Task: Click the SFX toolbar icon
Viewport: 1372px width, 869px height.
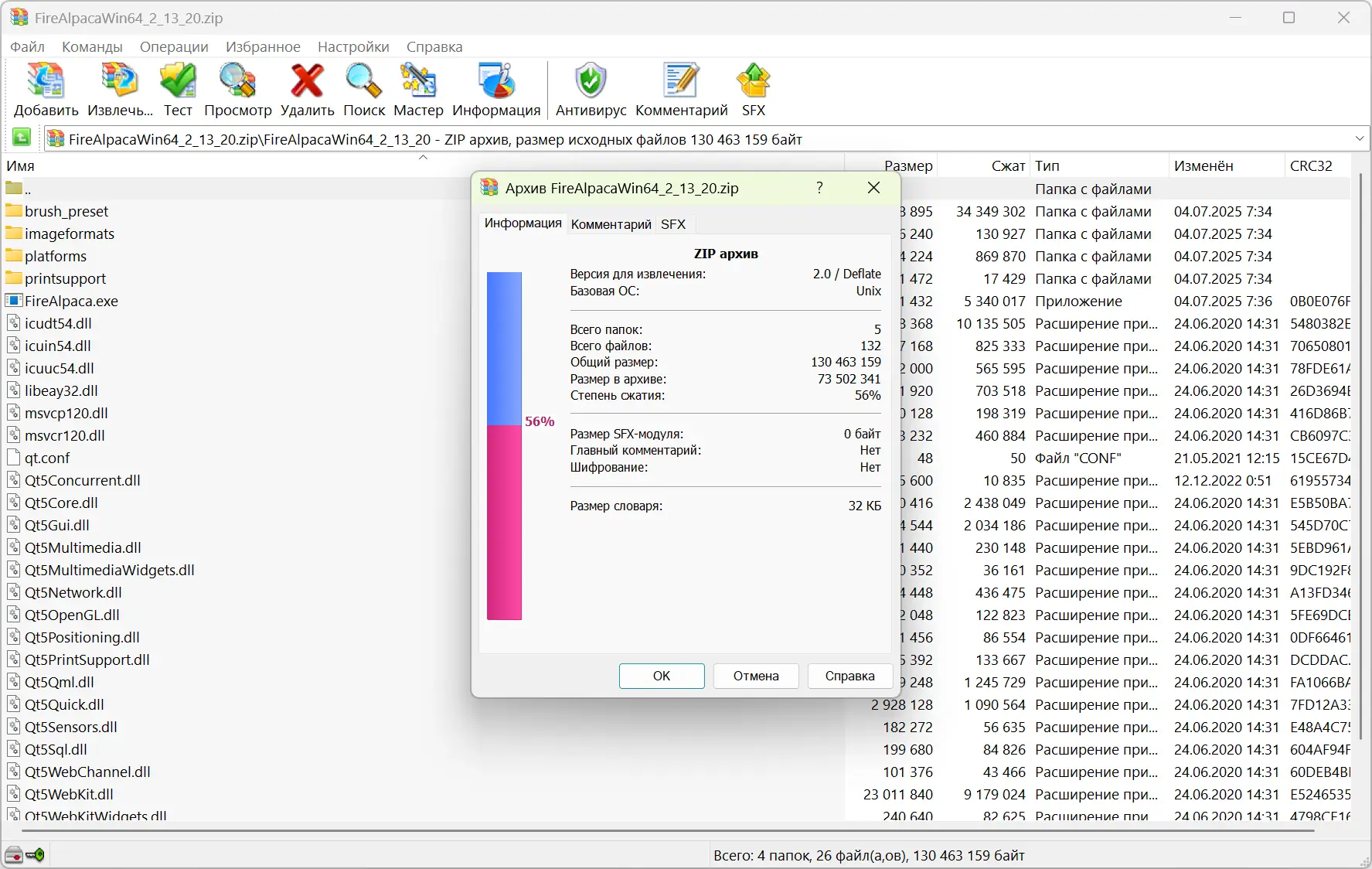Action: tap(754, 81)
